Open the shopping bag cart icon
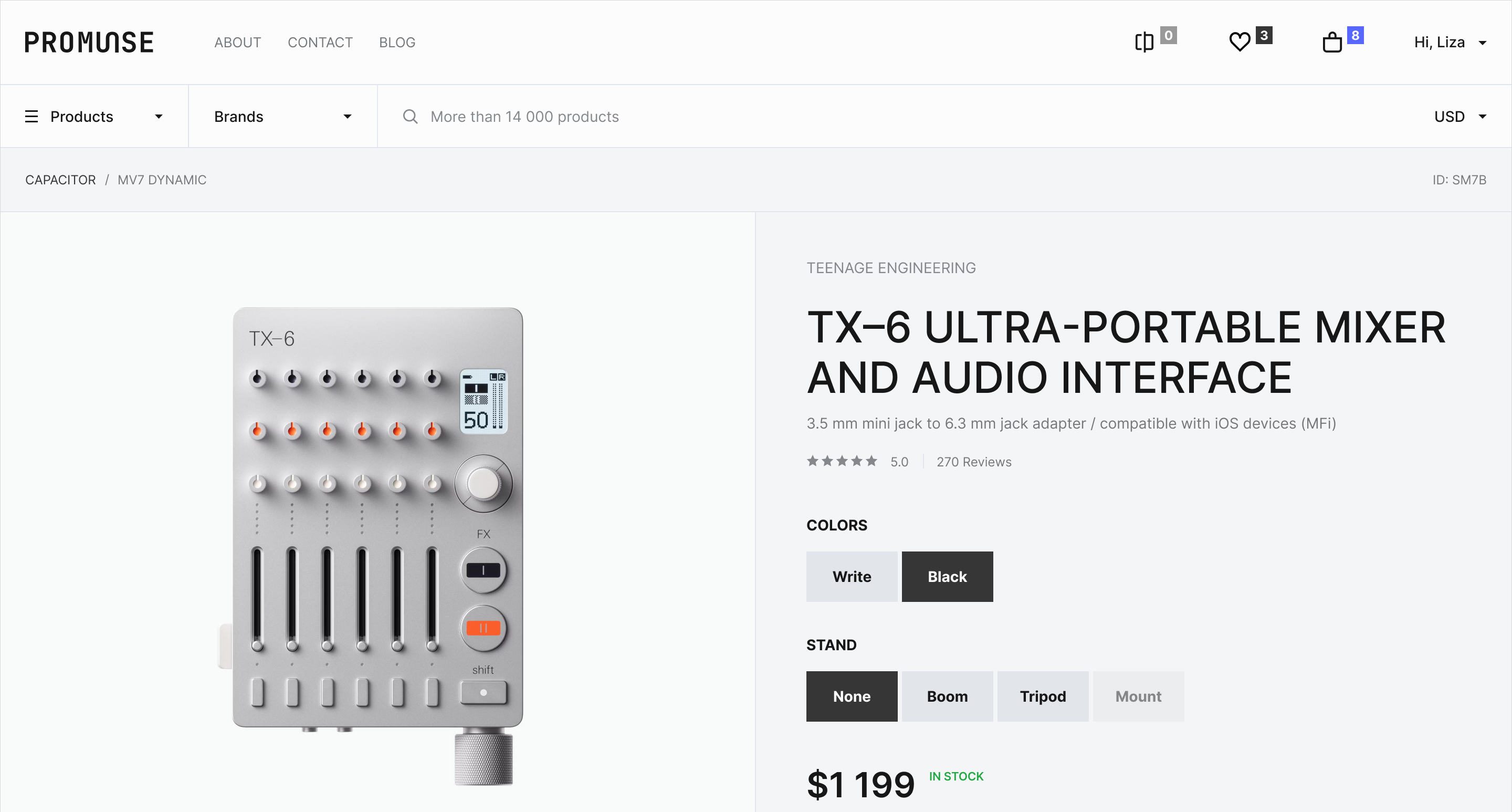The width and height of the screenshot is (1512, 812). 1332,42
